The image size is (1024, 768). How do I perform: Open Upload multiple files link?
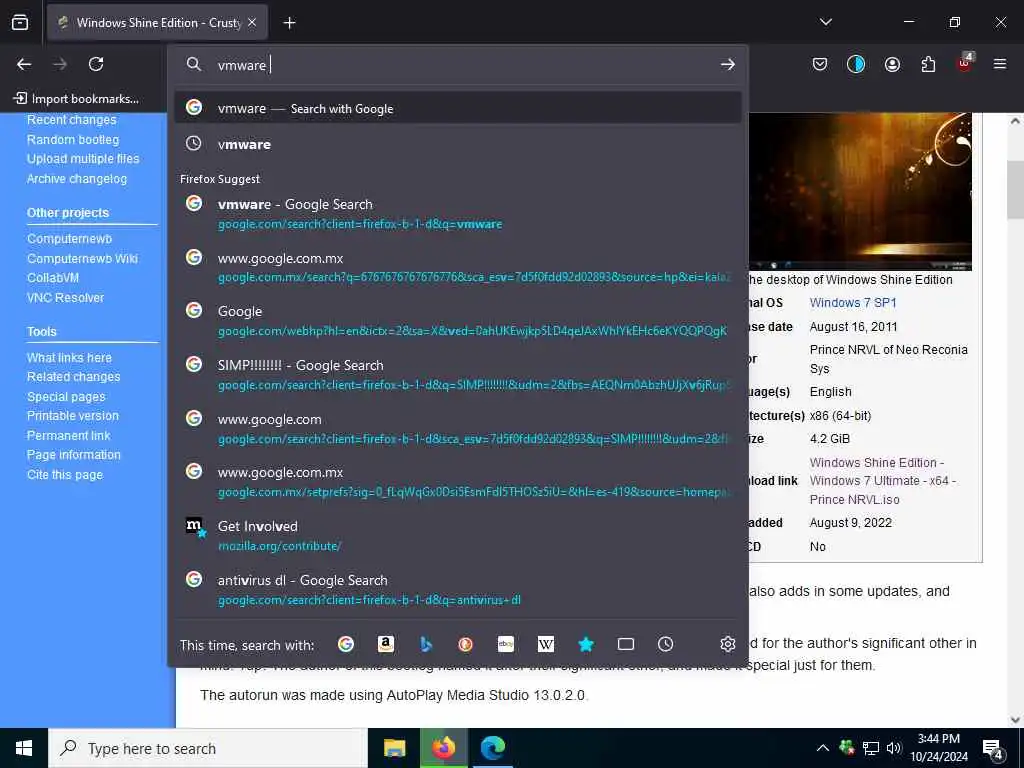[83, 159]
